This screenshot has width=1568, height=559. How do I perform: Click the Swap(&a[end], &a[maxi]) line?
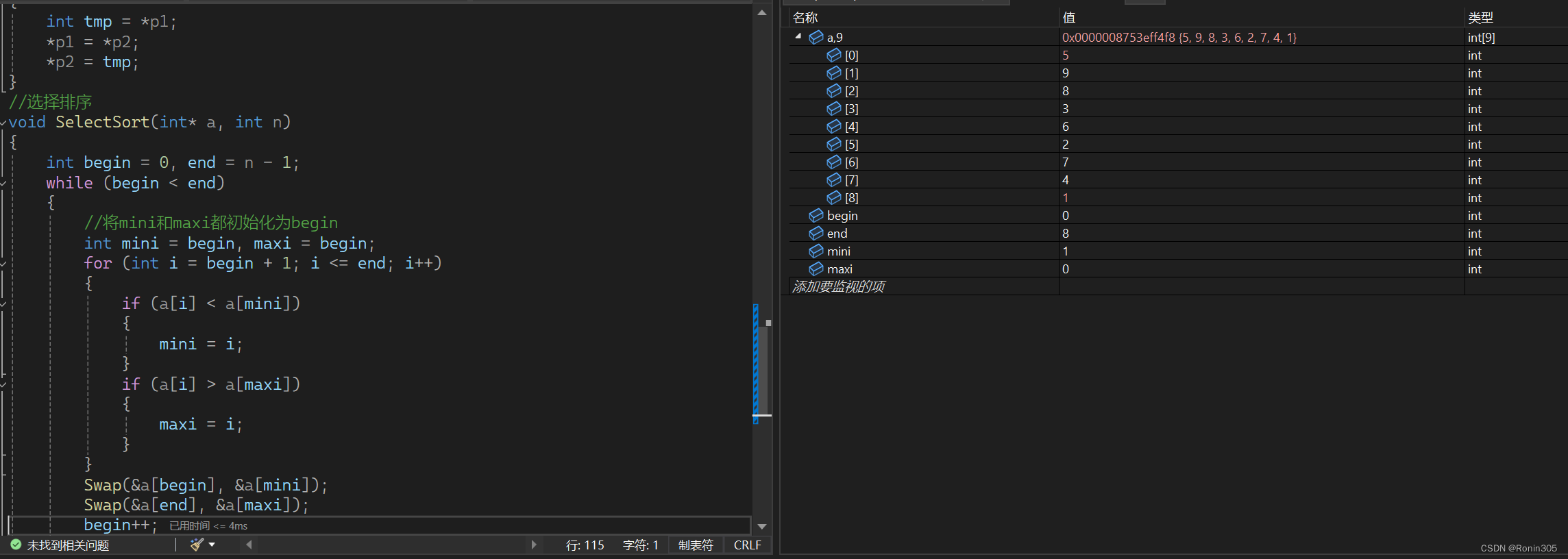[196, 505]
